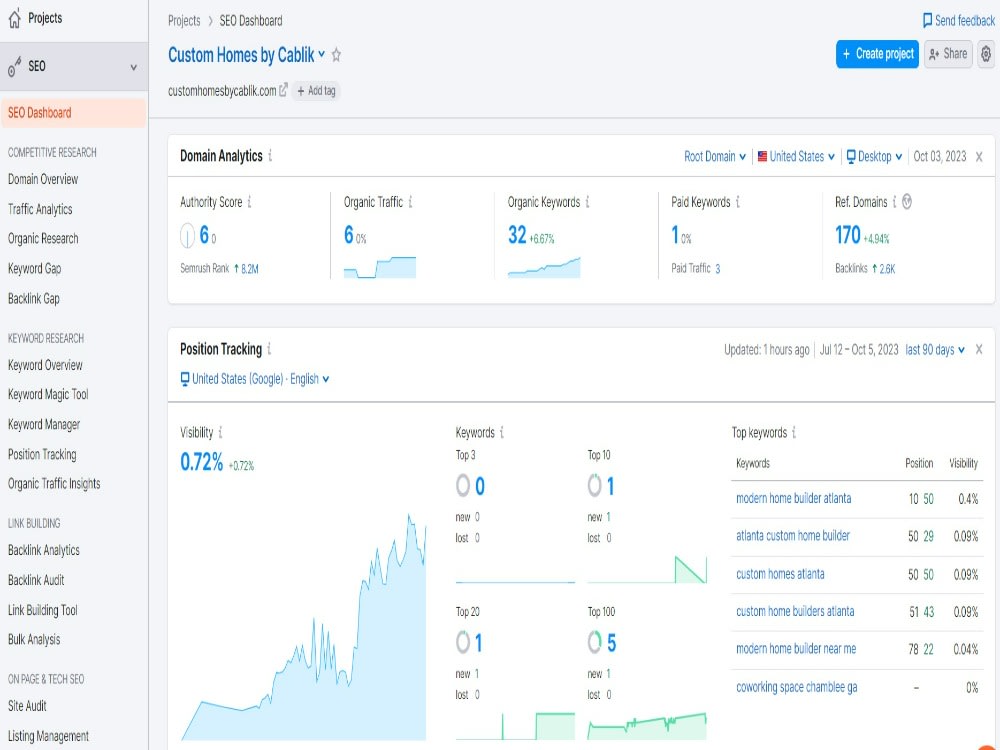The width and height of the screenshot is (1000, 750).
Task: Select SEO Dashboard in sidebar
Action: [73, 113]
